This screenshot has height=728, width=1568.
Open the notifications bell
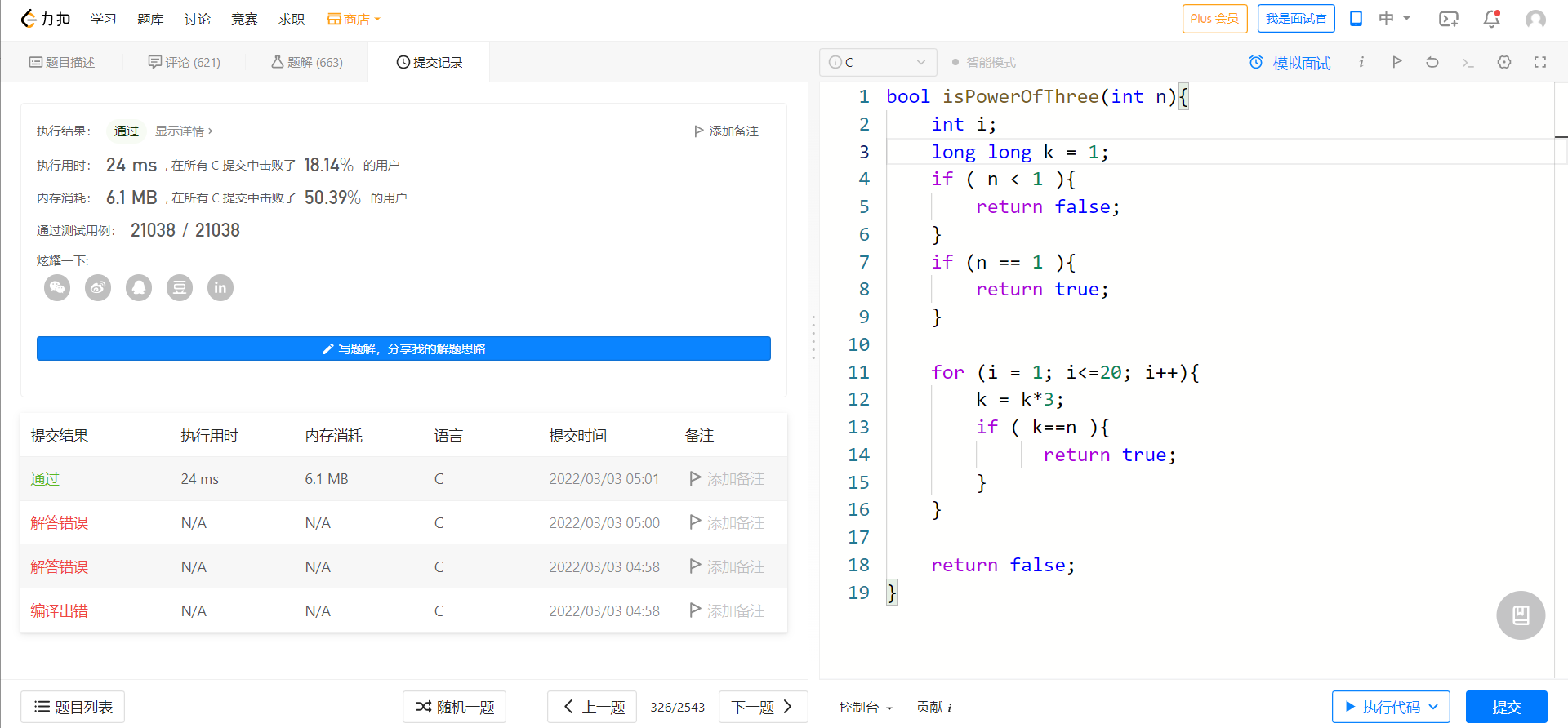(x=1491, y=19)
